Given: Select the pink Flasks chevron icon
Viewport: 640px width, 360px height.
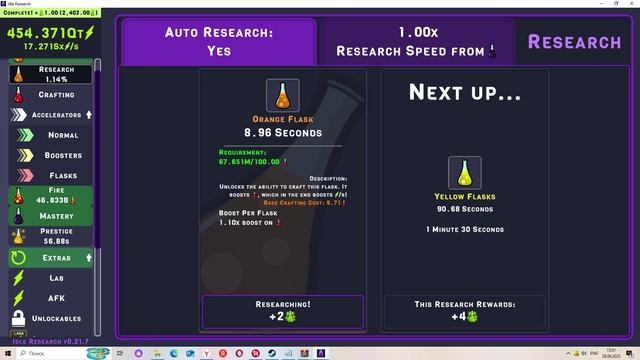Looking at the screenshot, I should click(x=25, y=176).
